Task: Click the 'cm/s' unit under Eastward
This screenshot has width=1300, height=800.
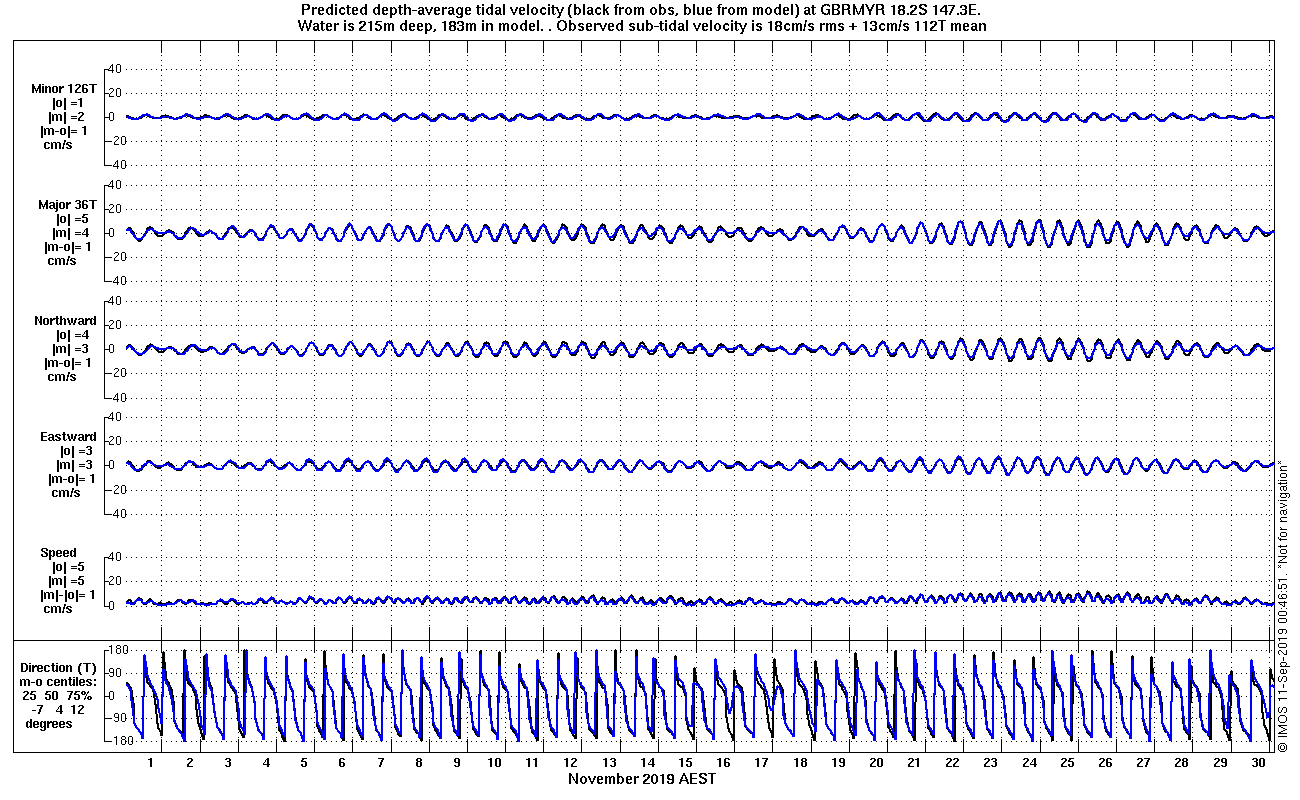Action: (66, 493)
